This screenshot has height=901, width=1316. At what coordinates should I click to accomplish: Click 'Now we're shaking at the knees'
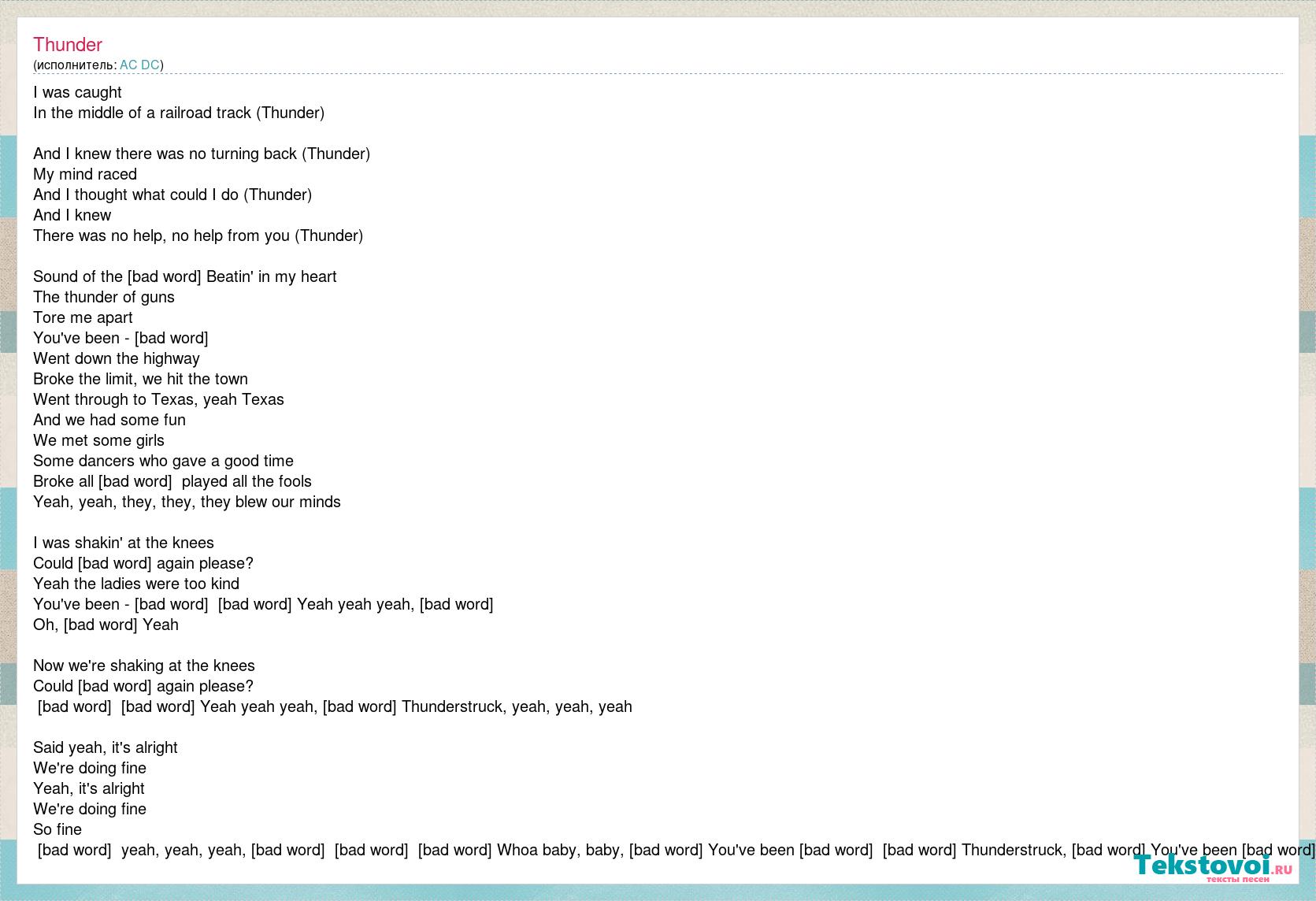tap(144, 666)
